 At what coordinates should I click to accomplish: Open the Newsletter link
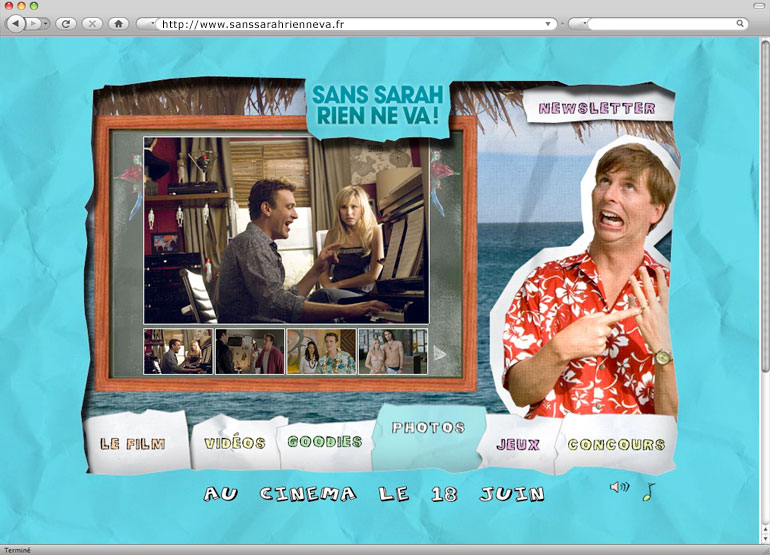tap(597, 108)
